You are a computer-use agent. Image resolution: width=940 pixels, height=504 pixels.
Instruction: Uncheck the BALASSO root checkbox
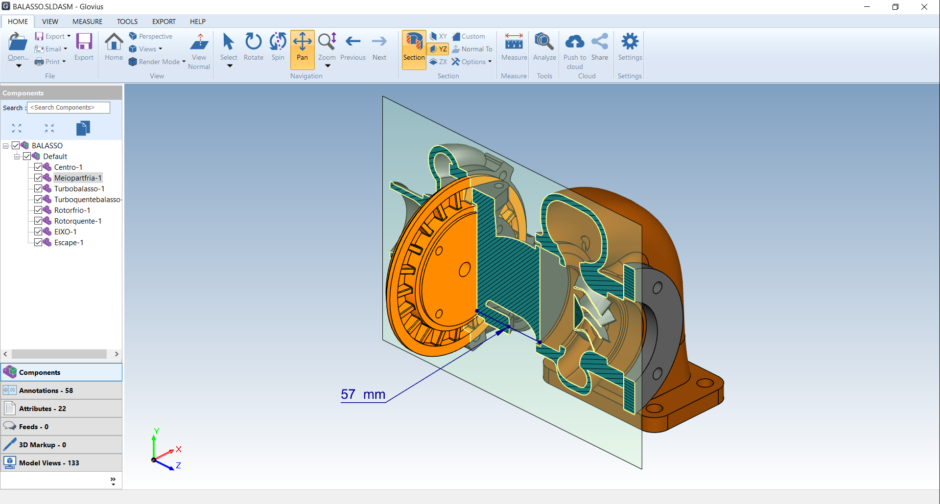pos(16,146)
